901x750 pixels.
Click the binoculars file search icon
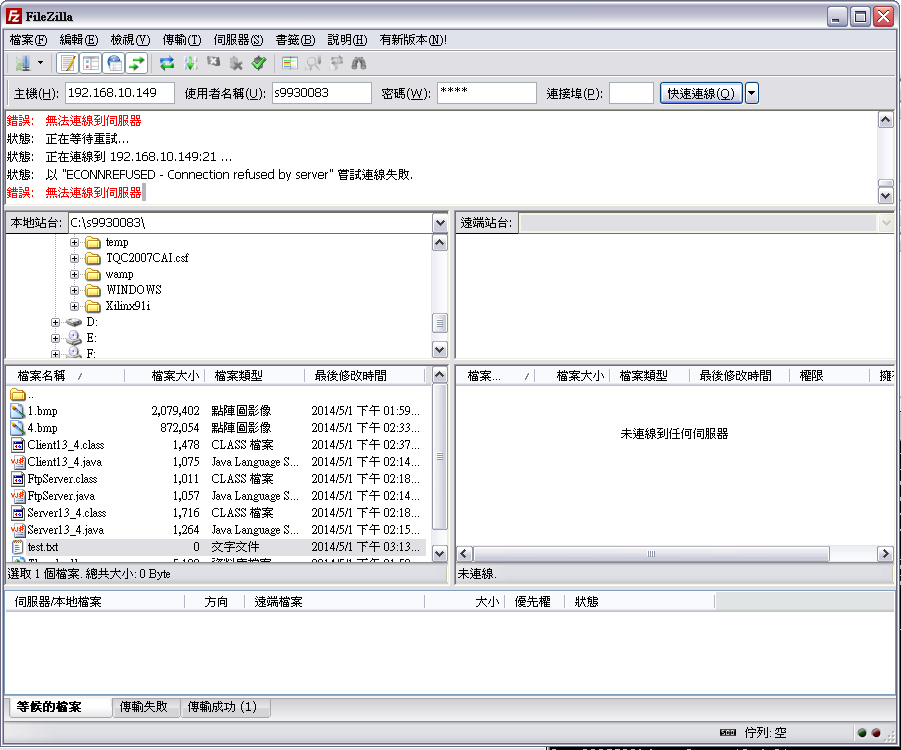[359, 63]
